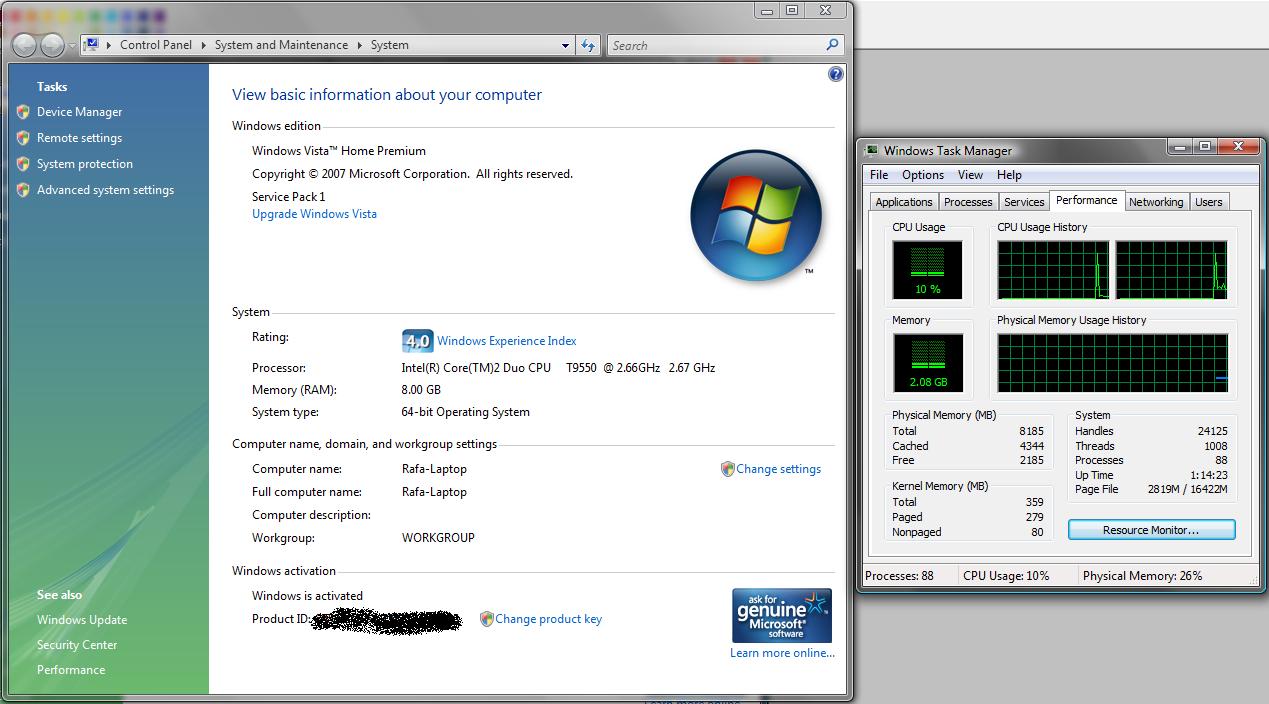Image resolution: width=1269 pixels, height=704 pixels.
Task: Click the left CPU Usage History graph
Action: pos(1053,270)
